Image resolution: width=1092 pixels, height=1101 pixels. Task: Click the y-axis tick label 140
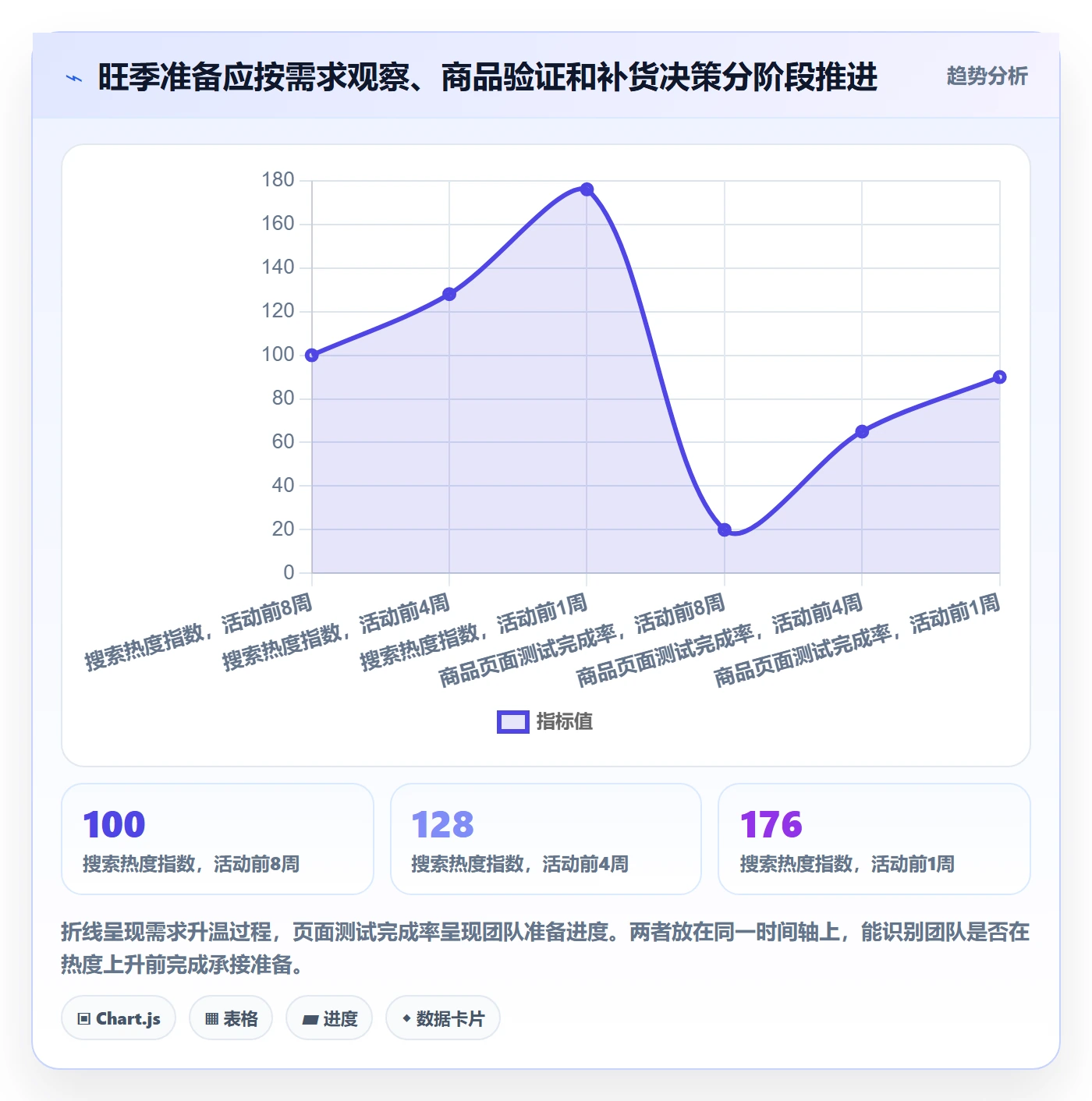pyautogui.click(x=278, y=267)
